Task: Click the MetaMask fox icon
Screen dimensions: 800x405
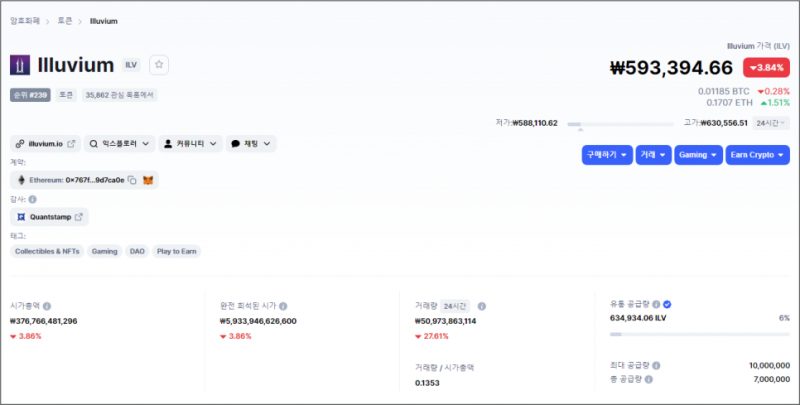Action: point(148,180)
